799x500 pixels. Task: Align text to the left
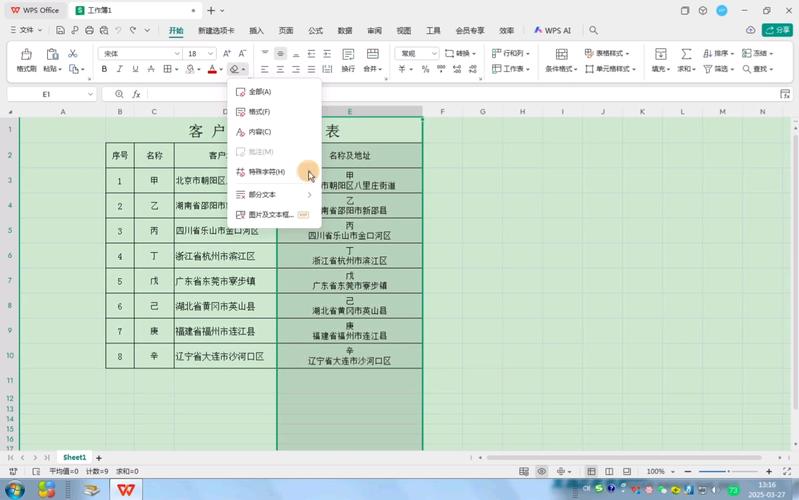(264, 69)
